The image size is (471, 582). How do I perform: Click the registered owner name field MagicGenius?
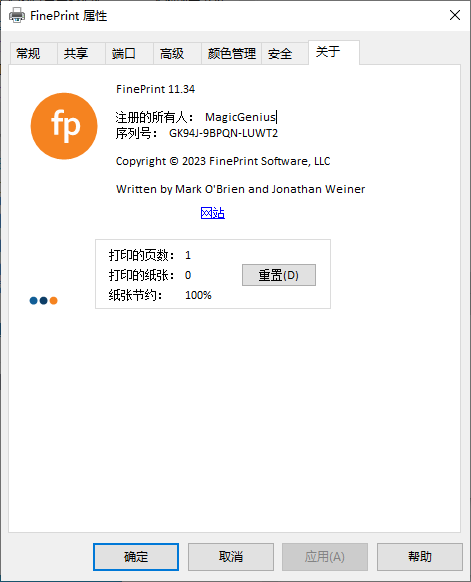point(241,117)
